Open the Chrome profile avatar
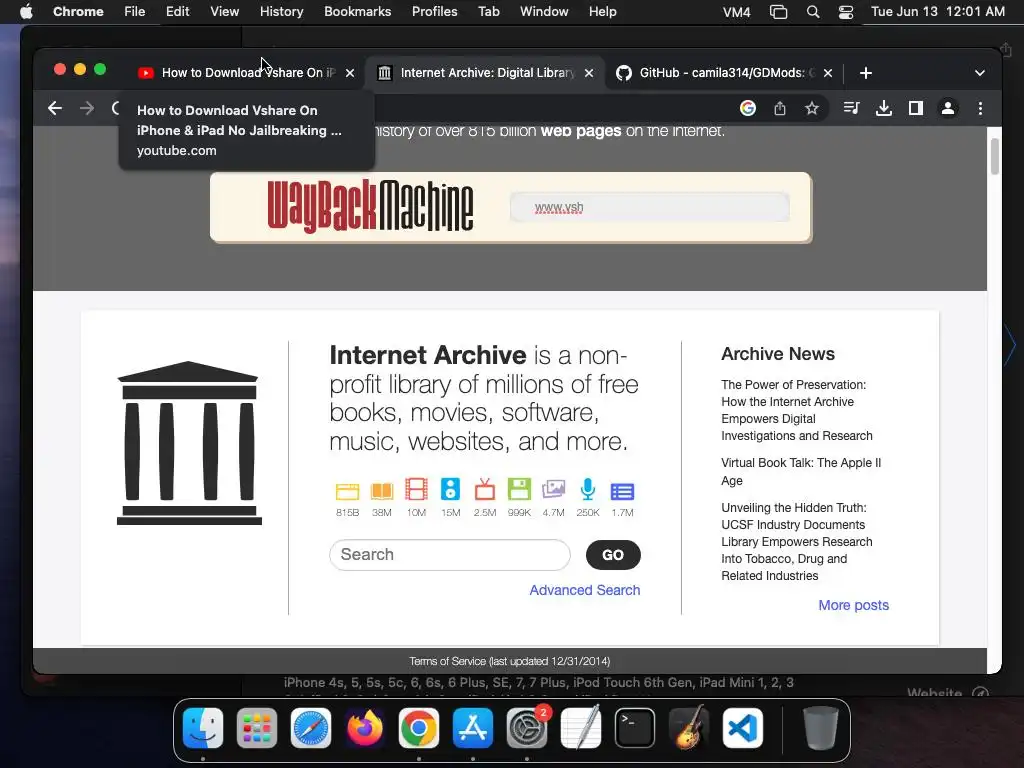 pos(948,108)
